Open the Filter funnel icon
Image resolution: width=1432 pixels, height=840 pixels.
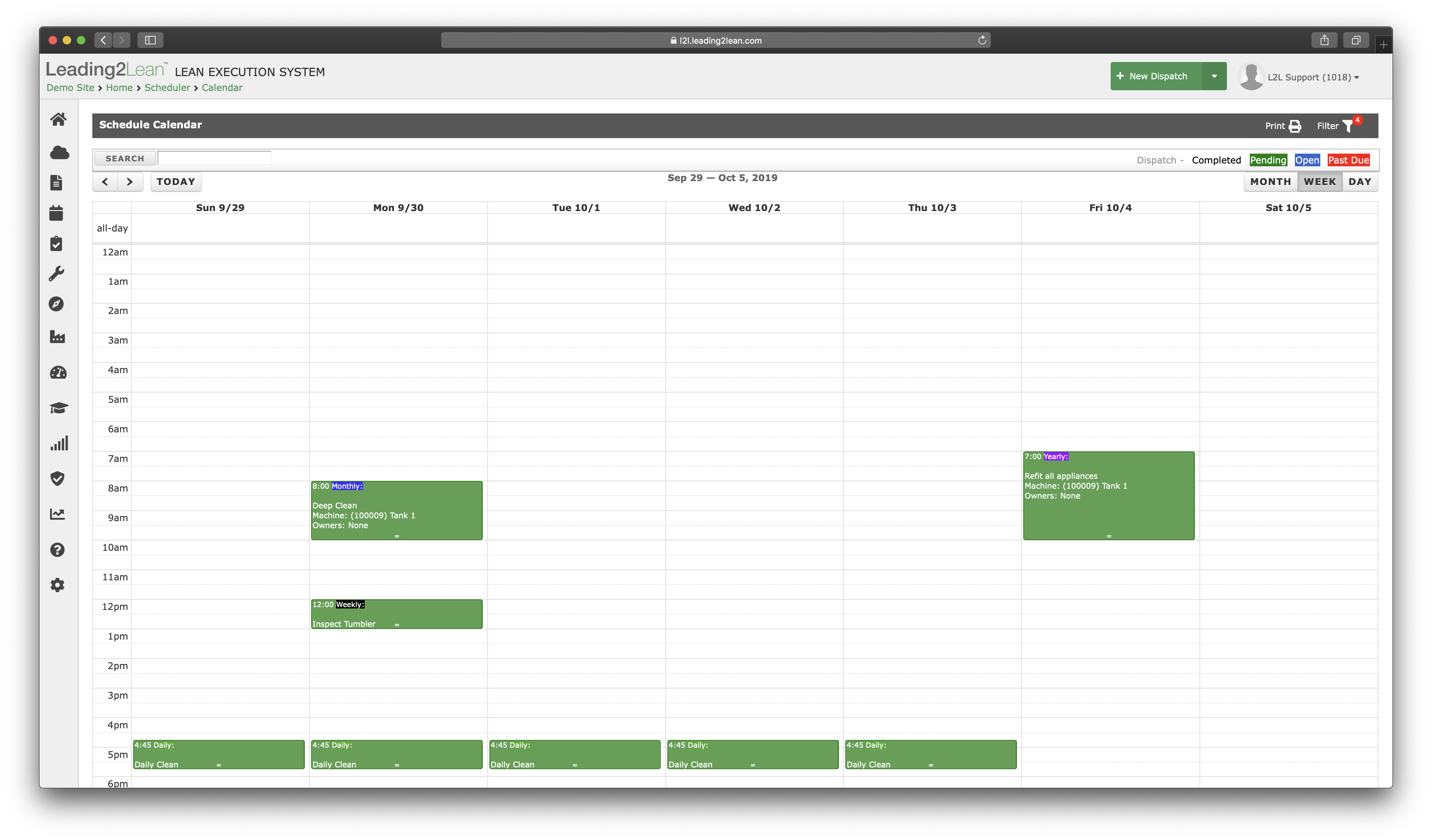[1348, 126]
